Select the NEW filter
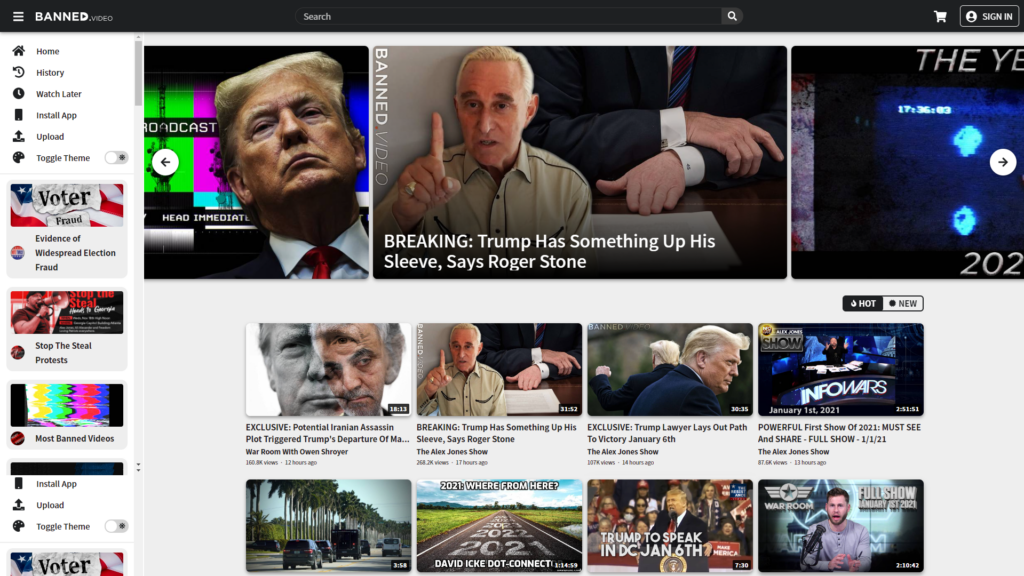1024x576 pixels. point(903,304)
